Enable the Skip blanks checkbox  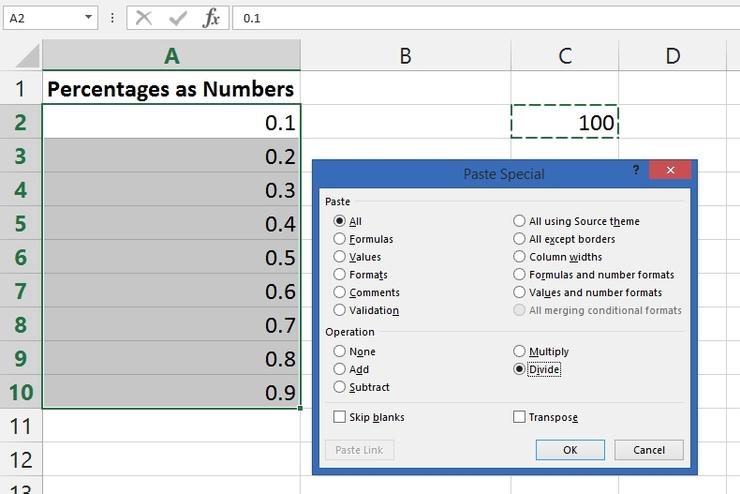coord(340,417)
